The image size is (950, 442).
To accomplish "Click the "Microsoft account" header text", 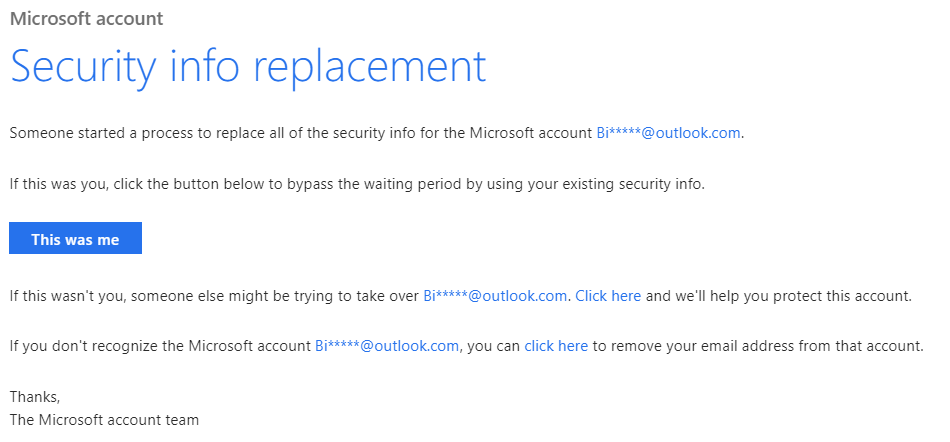I will 87,18.
